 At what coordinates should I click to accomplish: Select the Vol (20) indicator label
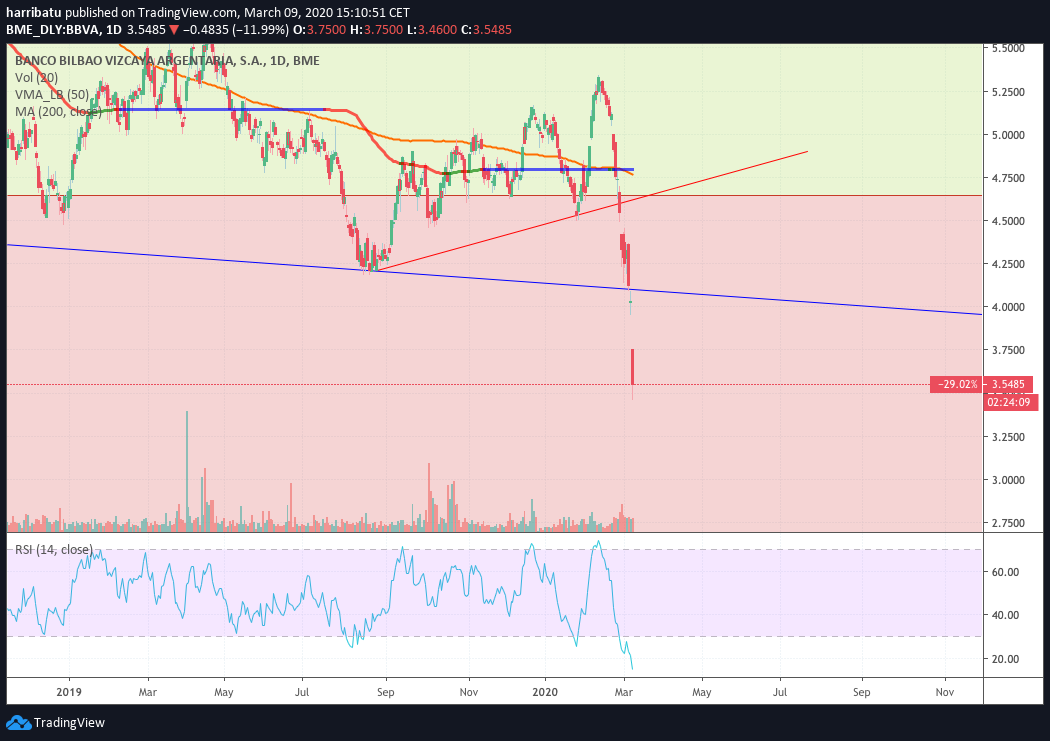tap(36, 78)
